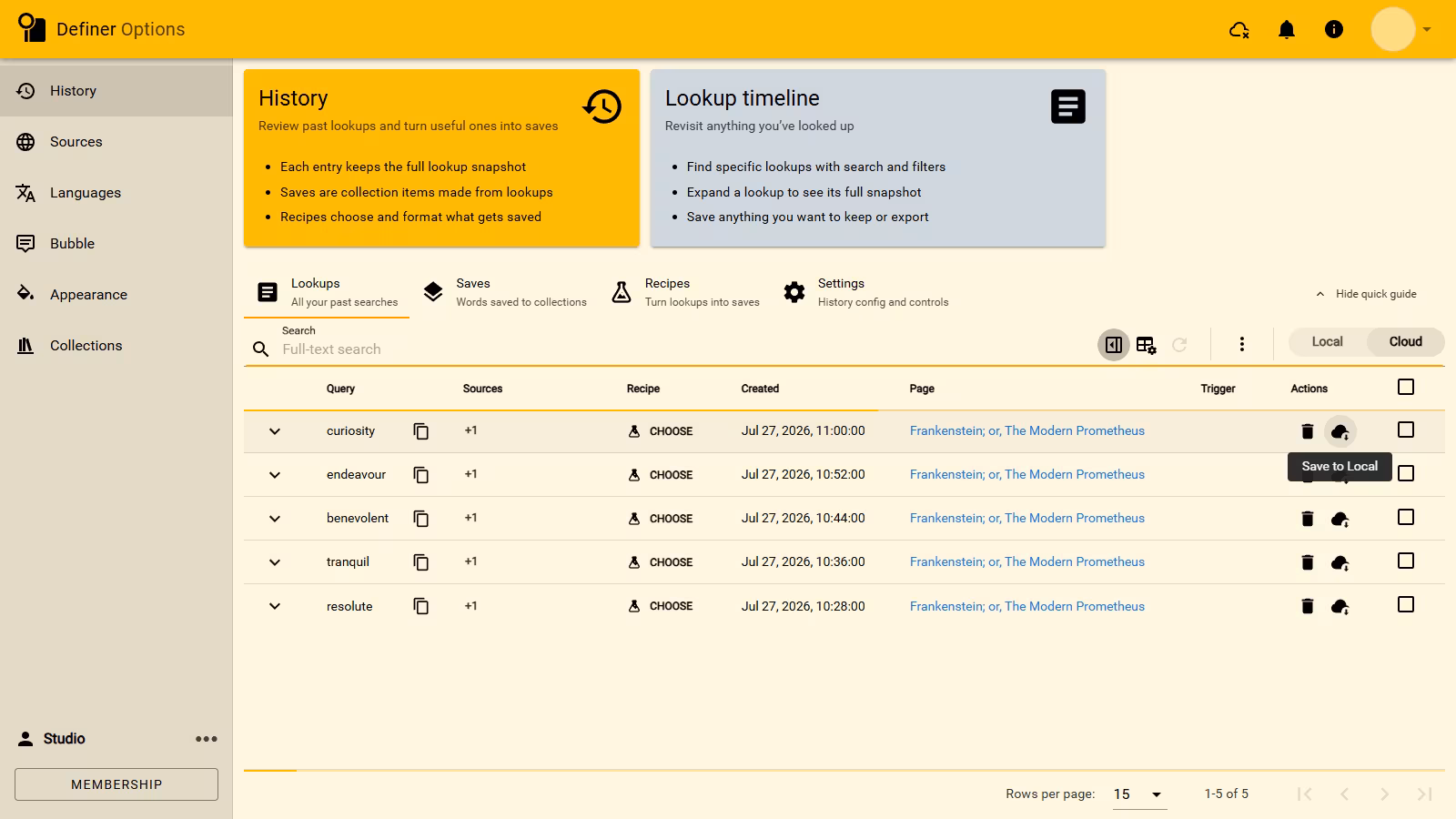Save tranquil lookup to Local
1456x819 pixels.
click(1340, 562)
